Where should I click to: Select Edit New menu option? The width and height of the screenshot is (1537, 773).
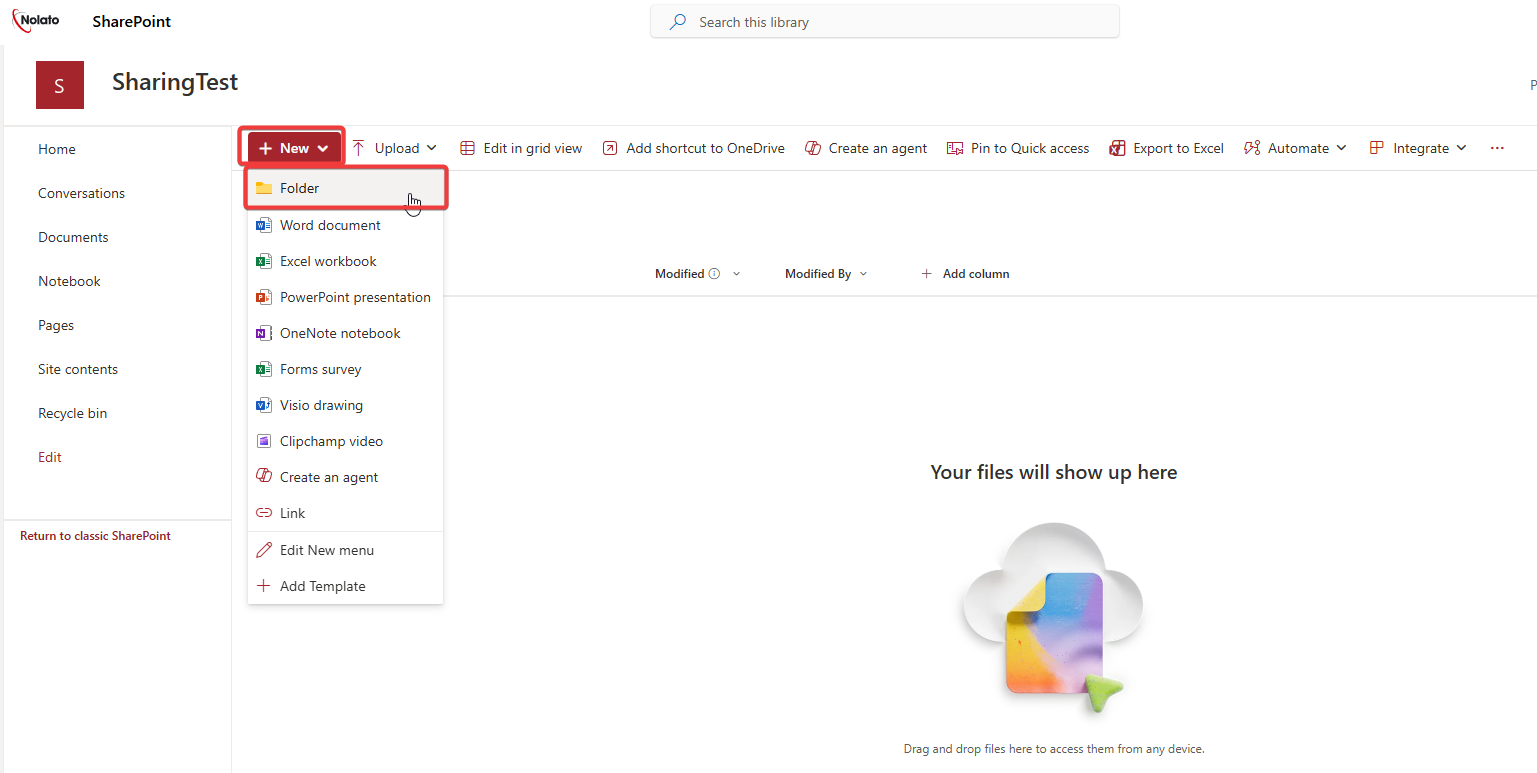346,550
